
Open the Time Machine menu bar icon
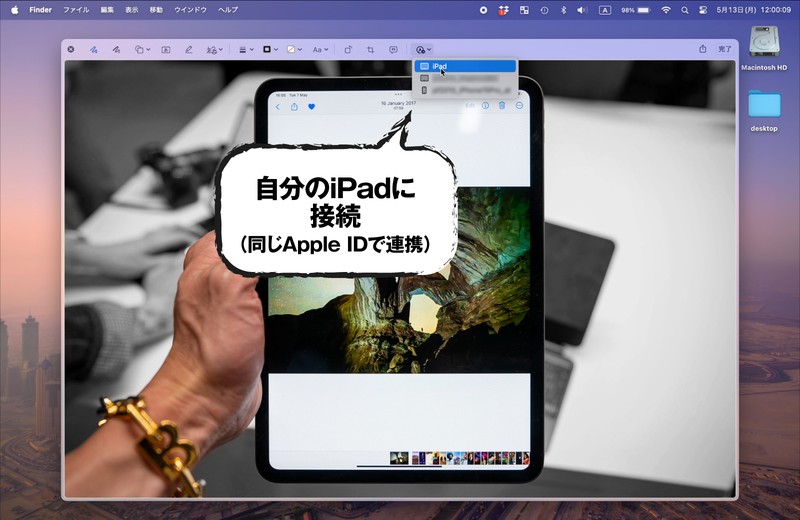click(544, 10)
